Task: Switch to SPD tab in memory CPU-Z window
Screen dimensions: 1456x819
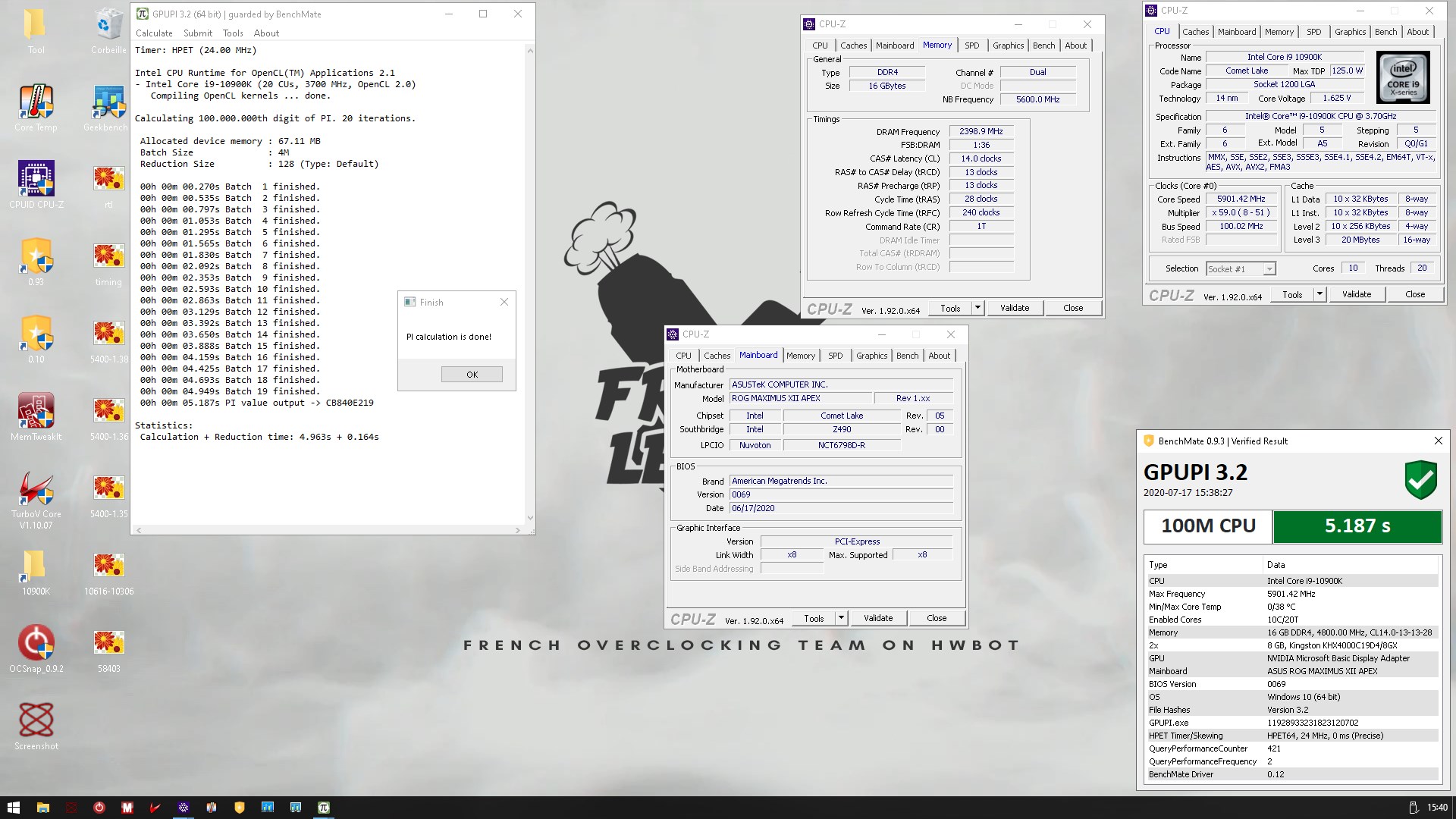Action: pos(971,45)
